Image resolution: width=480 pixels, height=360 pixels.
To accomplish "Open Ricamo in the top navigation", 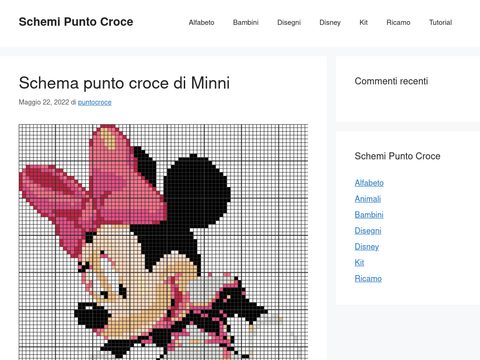I will (398, 22).
